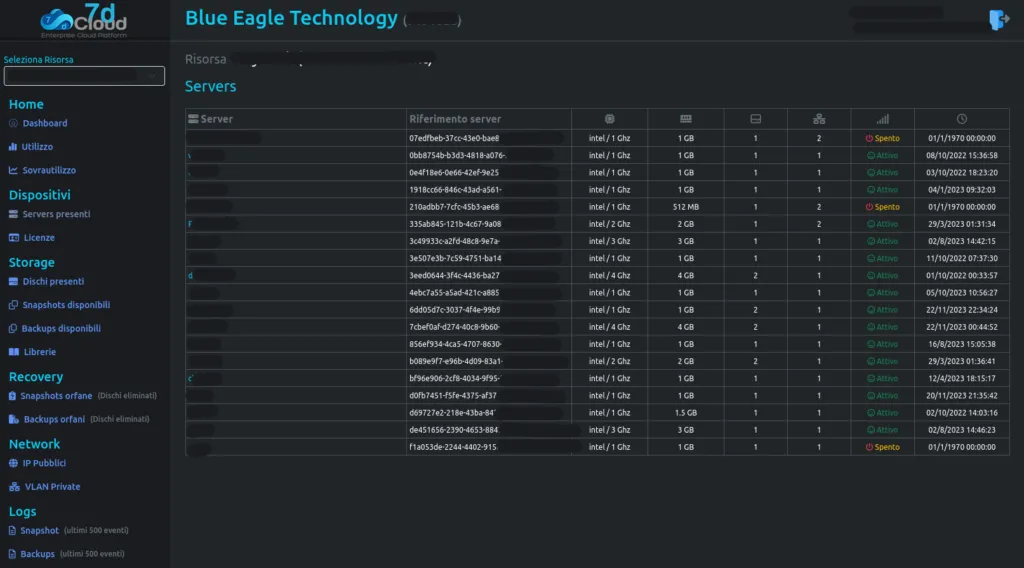The width and height of the screenshot is (1024, 568).
Task: Open Backups disponibili
Action: 61,328
